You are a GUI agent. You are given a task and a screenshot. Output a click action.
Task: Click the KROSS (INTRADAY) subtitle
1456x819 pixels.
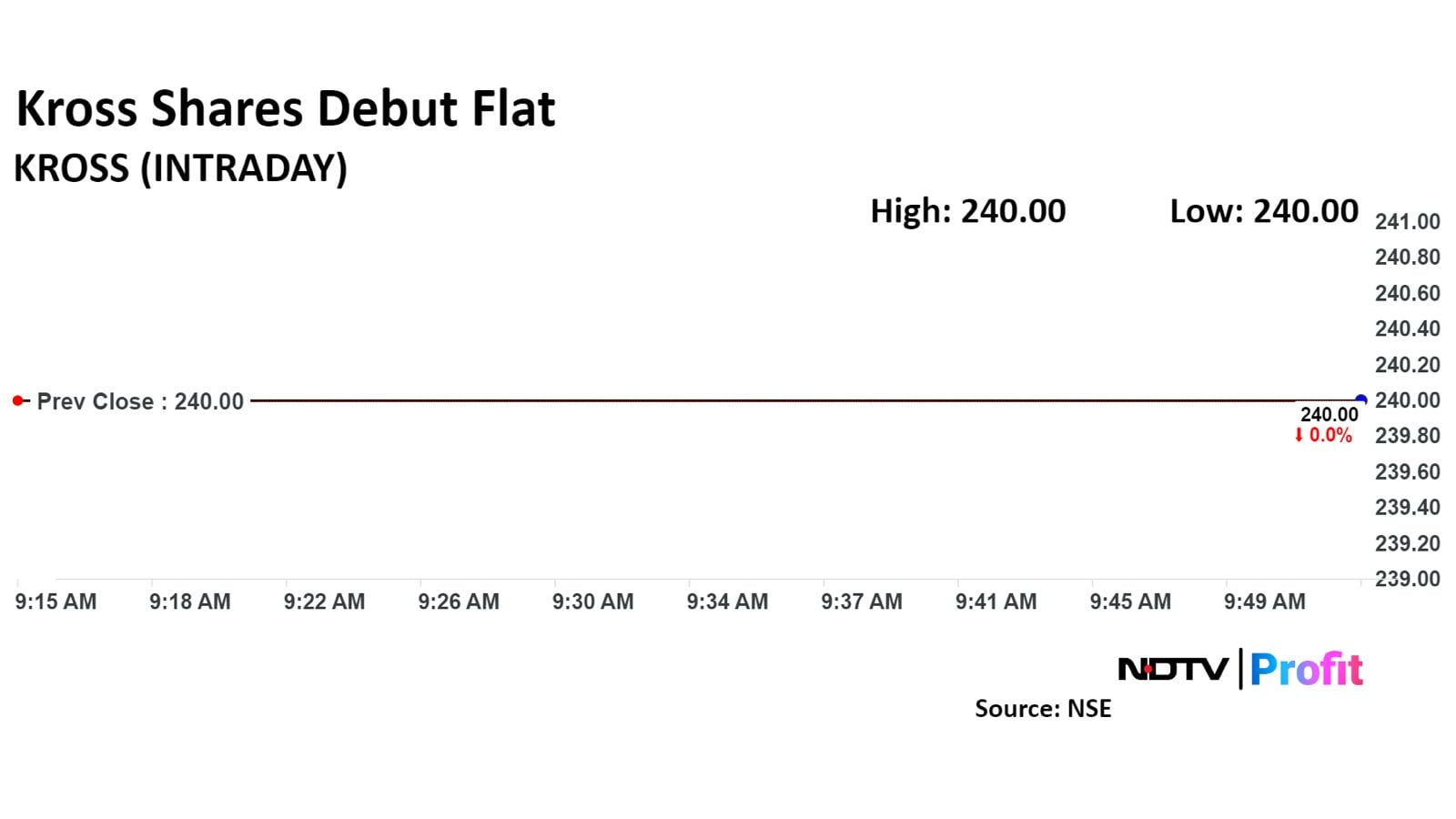coord(180,168)
